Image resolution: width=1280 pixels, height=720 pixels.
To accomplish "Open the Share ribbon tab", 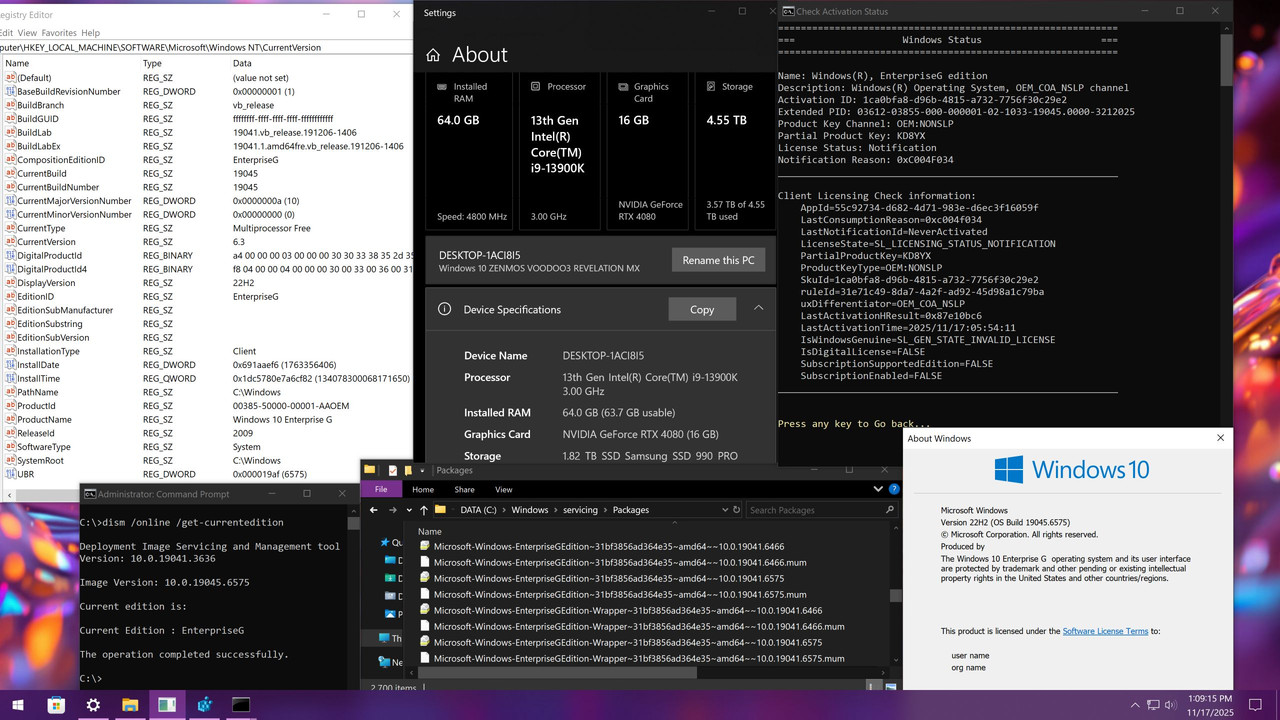I will [x=464, y=490].
